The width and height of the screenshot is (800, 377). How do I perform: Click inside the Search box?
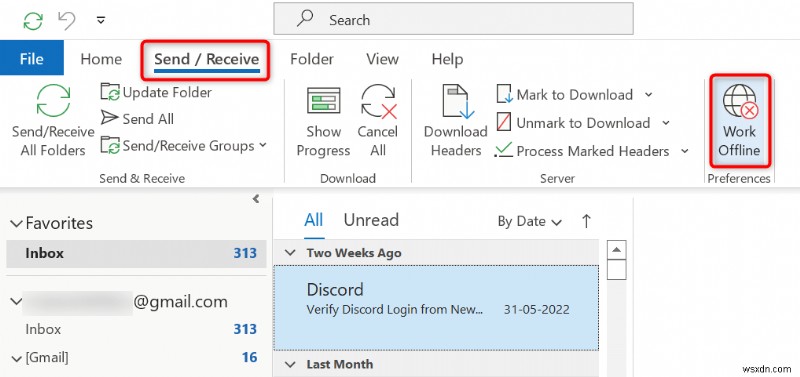coord(454,19)
